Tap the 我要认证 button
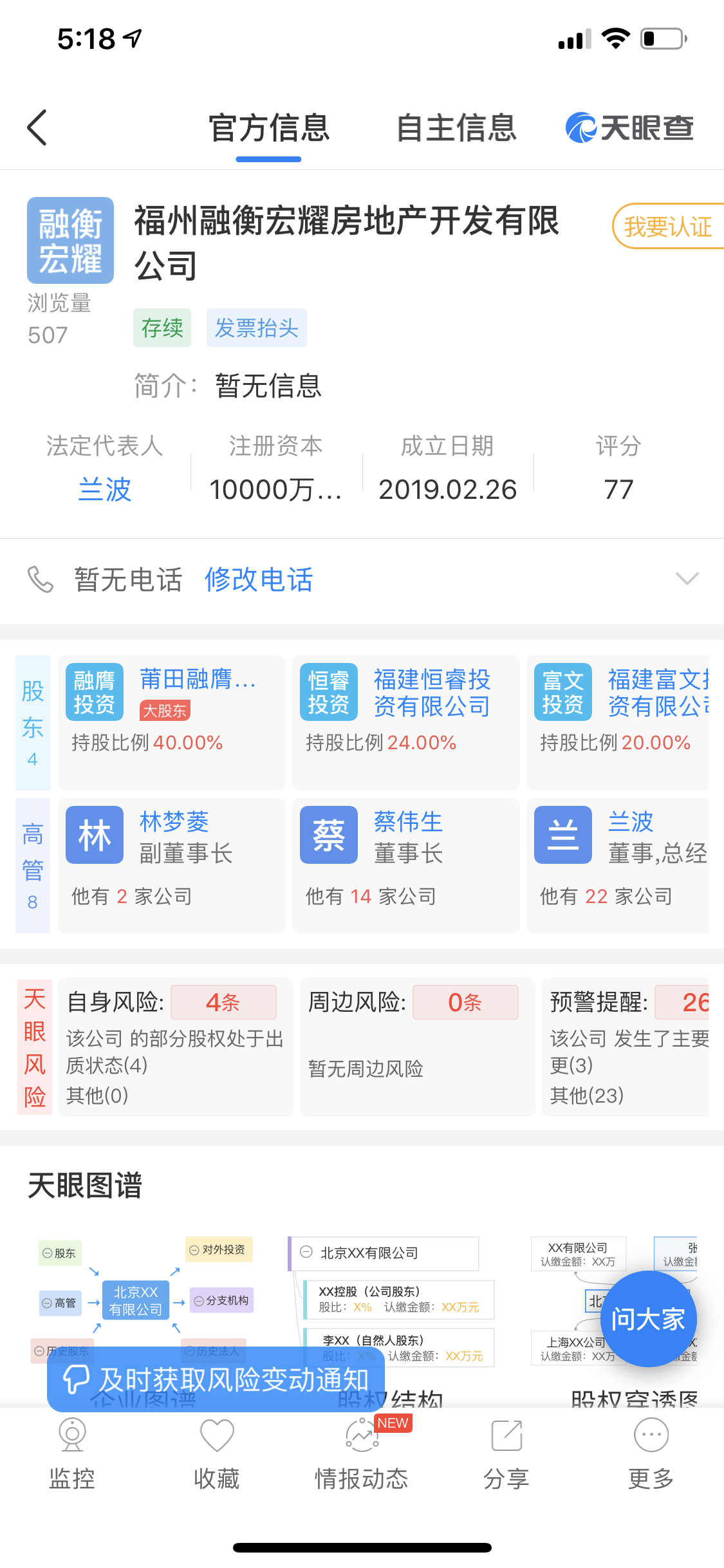Image resolution: width=724 pixels, height=1568 pixels. (x=668, y=226)
